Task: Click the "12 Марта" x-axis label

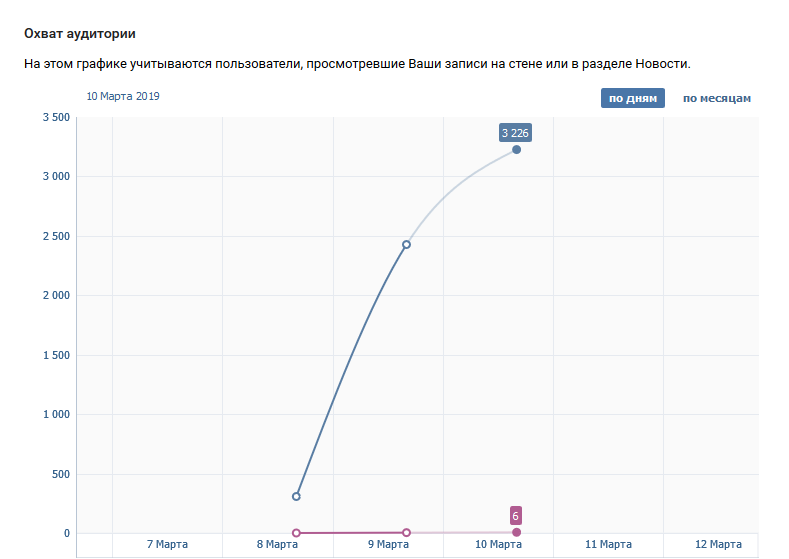Action: [x=718, y=544]
